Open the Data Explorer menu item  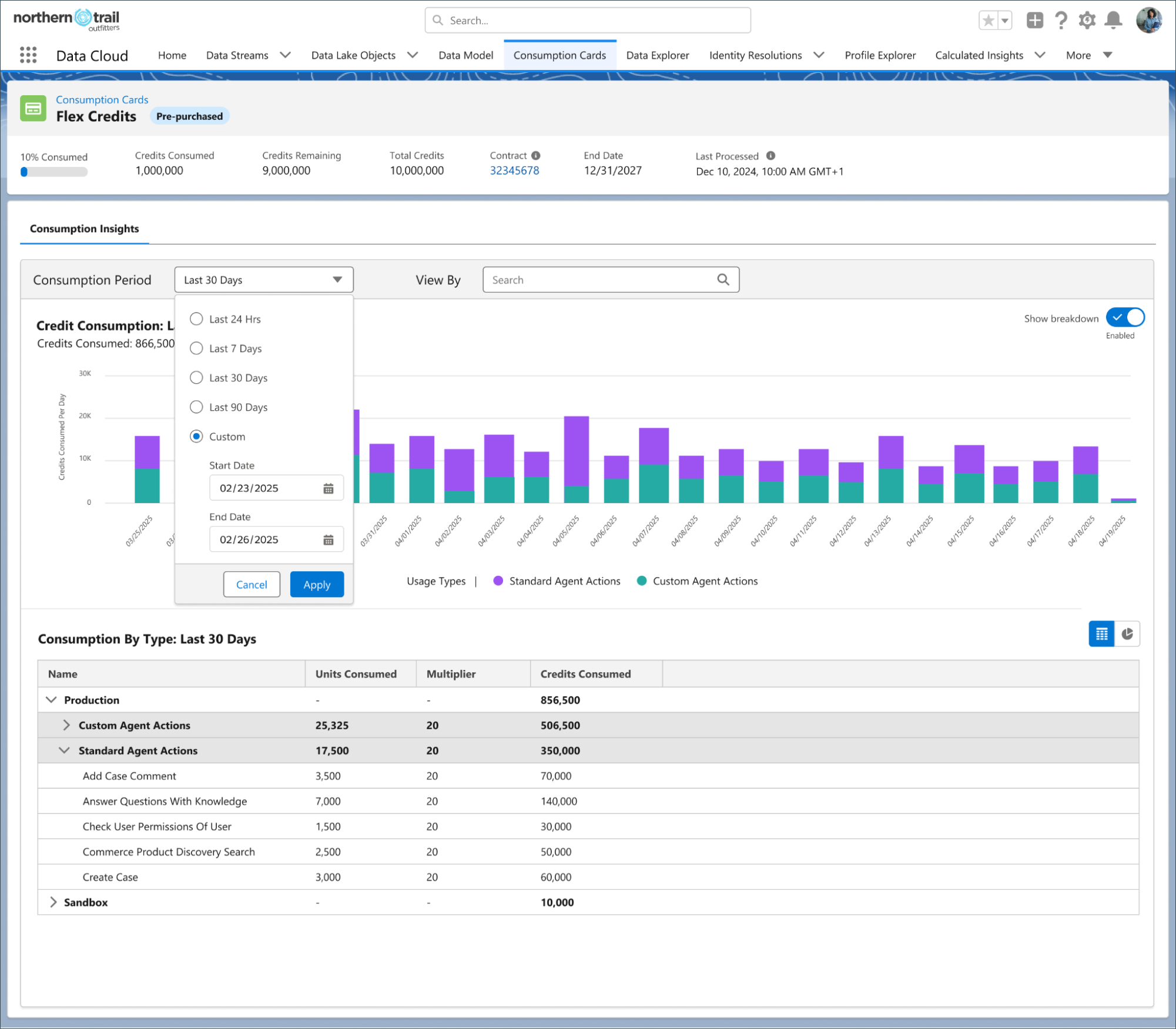[x=657, y=55]
